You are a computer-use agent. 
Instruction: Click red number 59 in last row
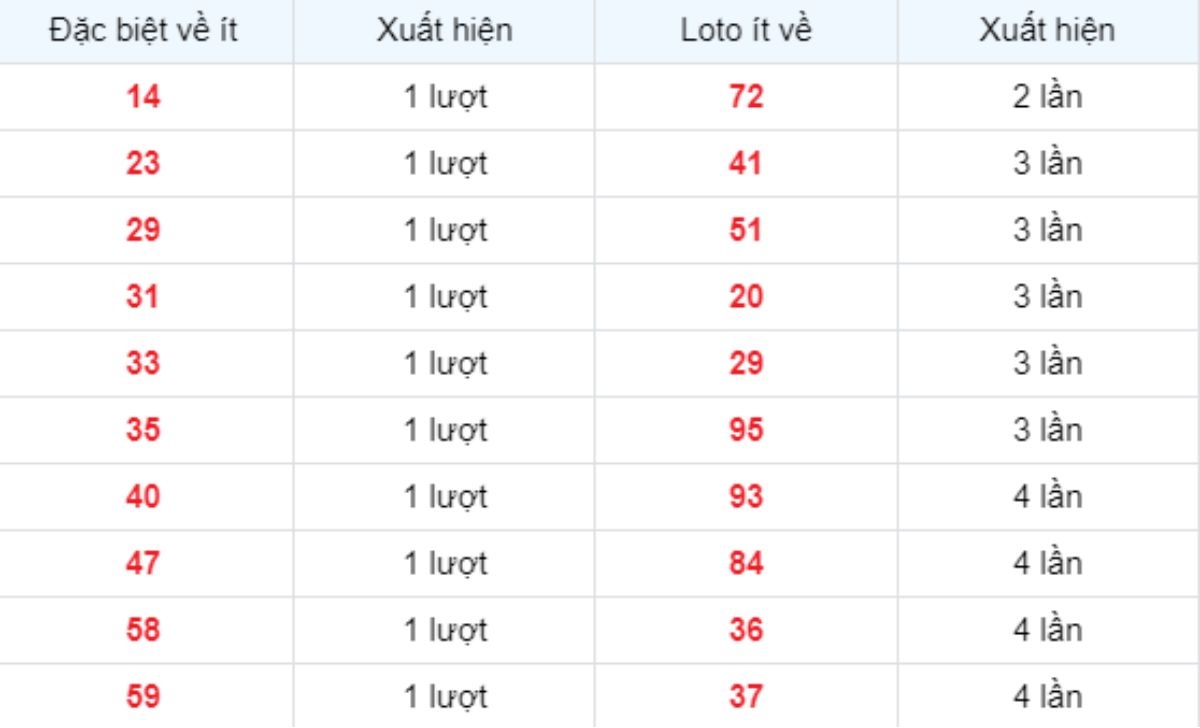tap(143, 696)
